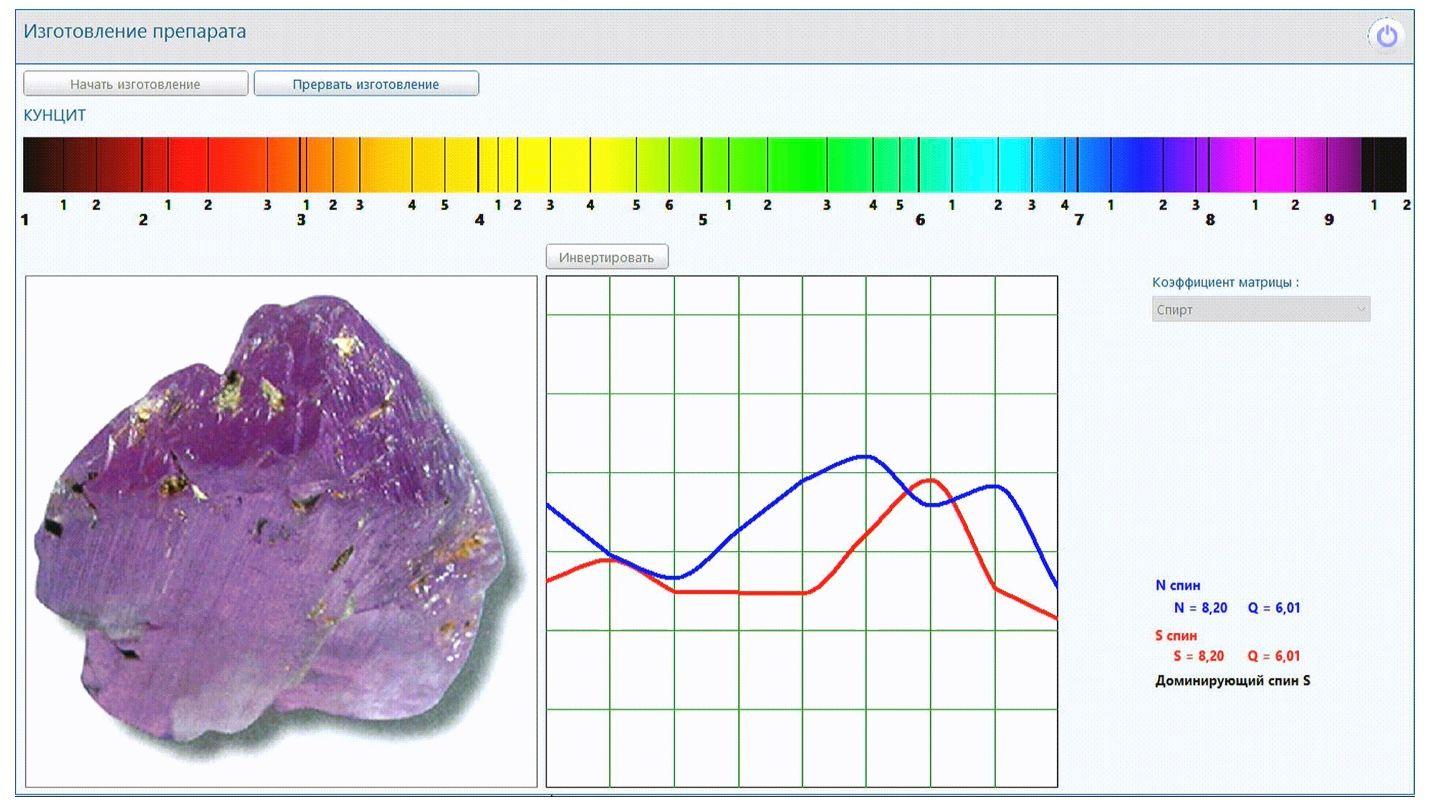Viewport: 1433px width, 806px height.
Task: Click the peak of the red curve
Action: click(x=931, y=481)
